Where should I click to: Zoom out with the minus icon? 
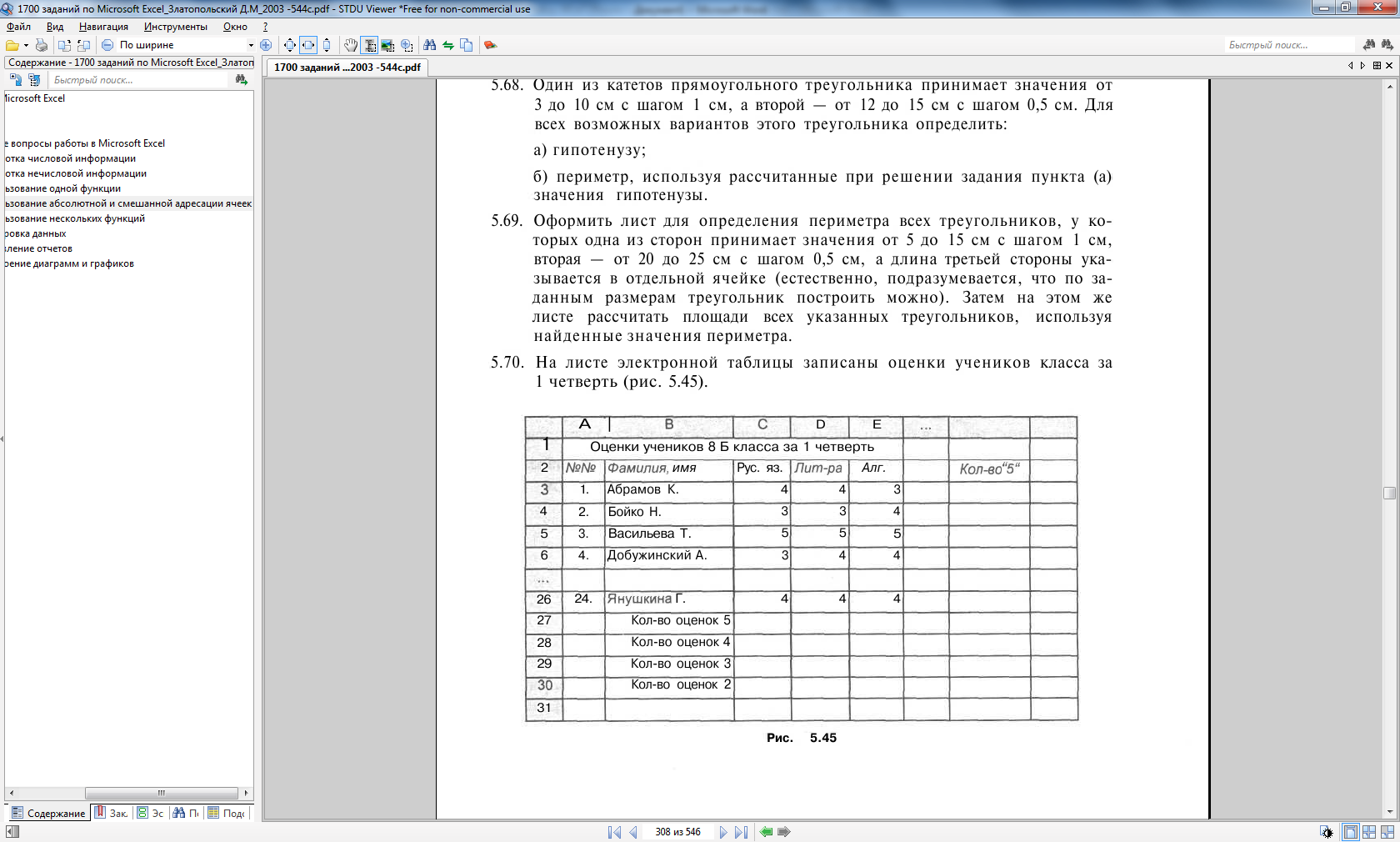pos(107,45)
